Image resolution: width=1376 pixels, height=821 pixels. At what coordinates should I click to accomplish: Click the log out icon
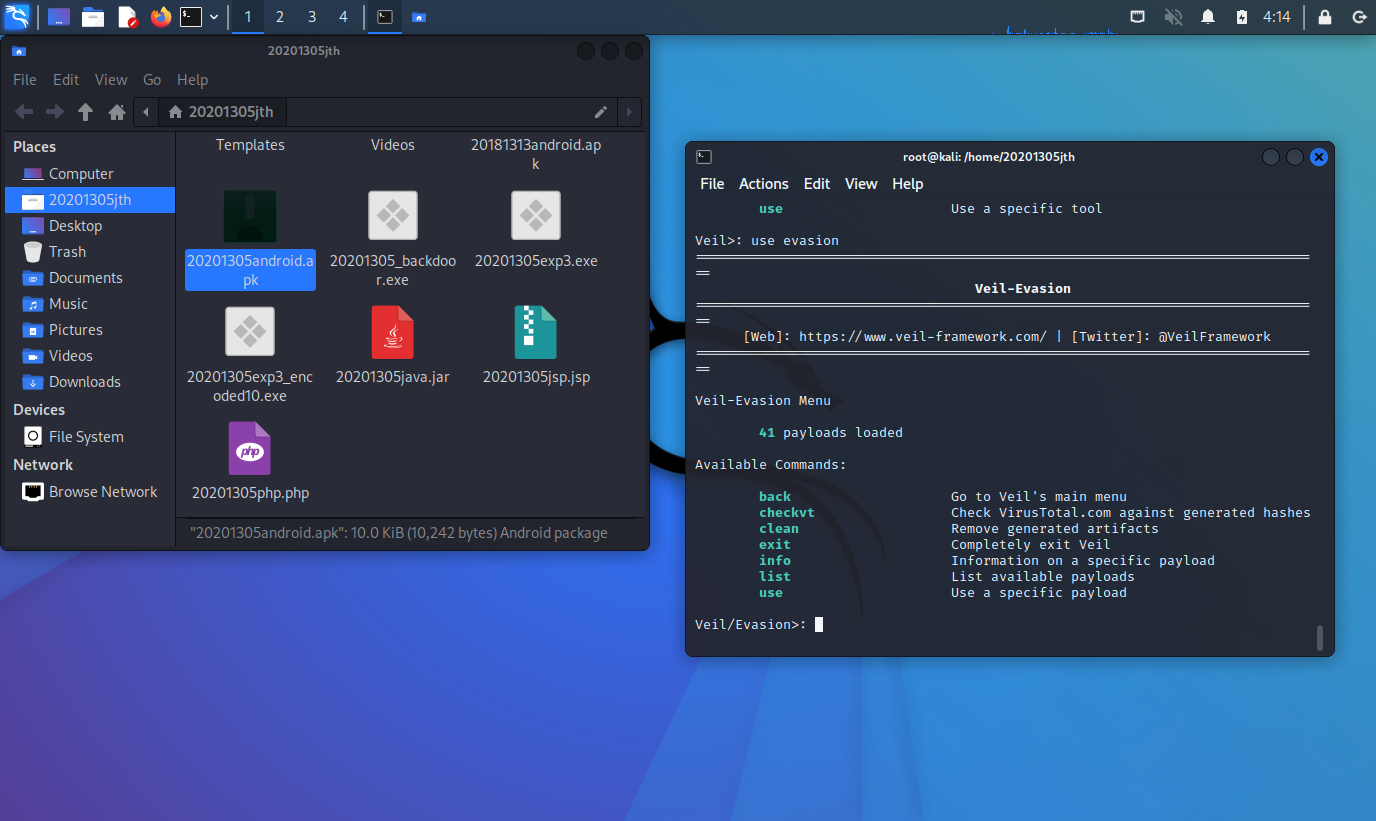(1358, 17)
